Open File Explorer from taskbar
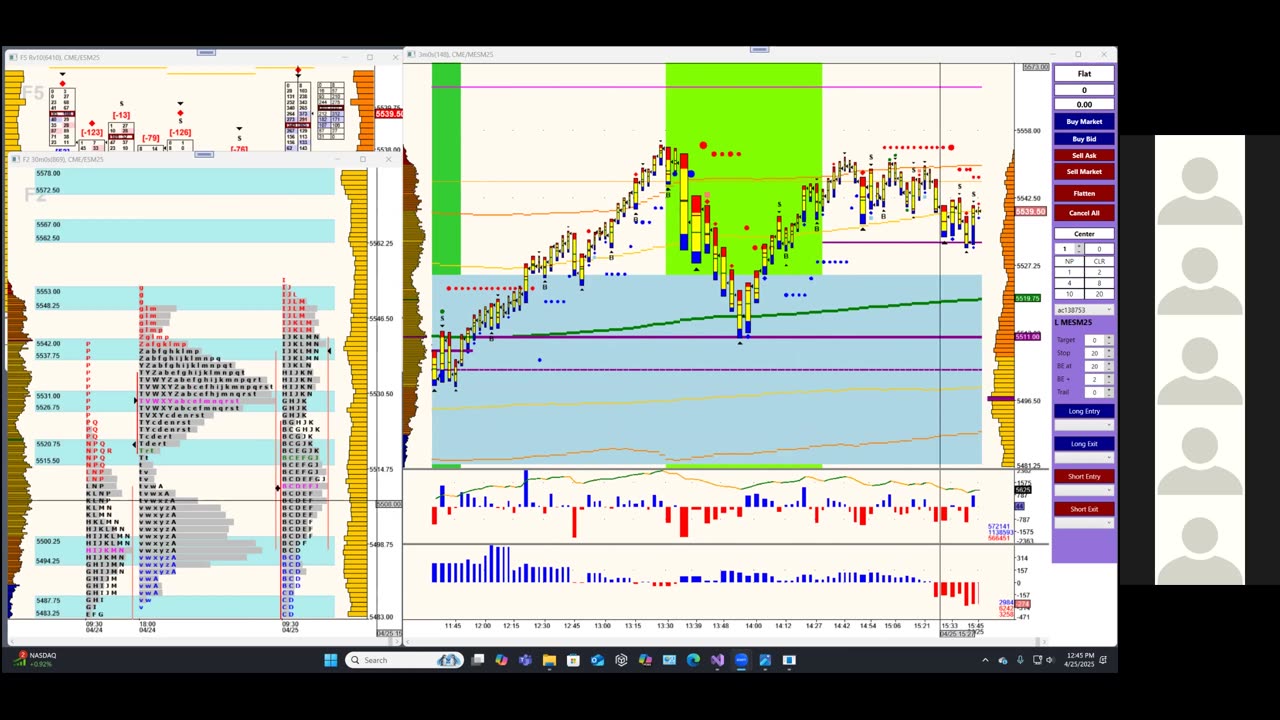Viewport: 1280px width, 720px height. point(549,660)
